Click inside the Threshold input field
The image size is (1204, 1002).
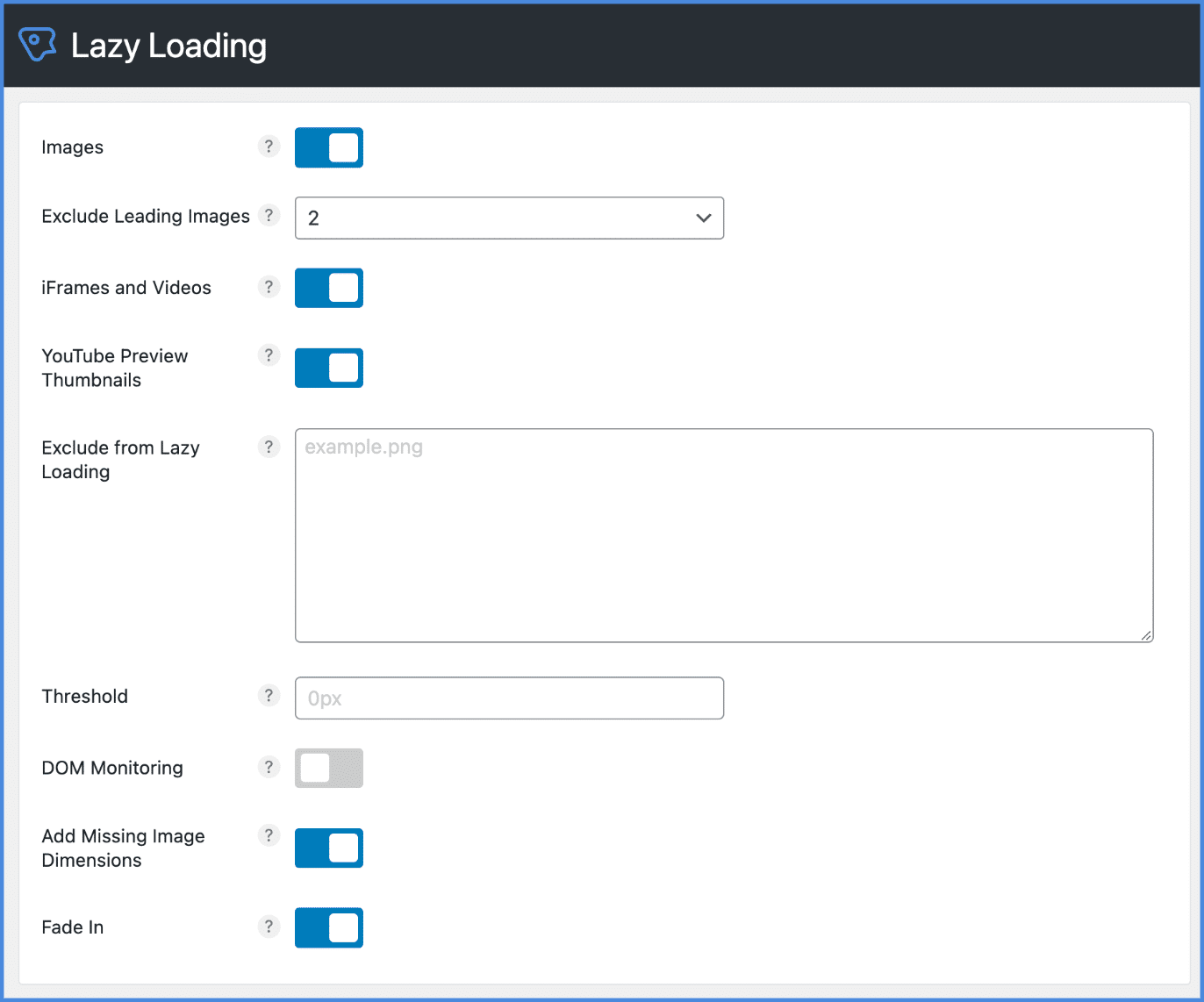(509, 698)
